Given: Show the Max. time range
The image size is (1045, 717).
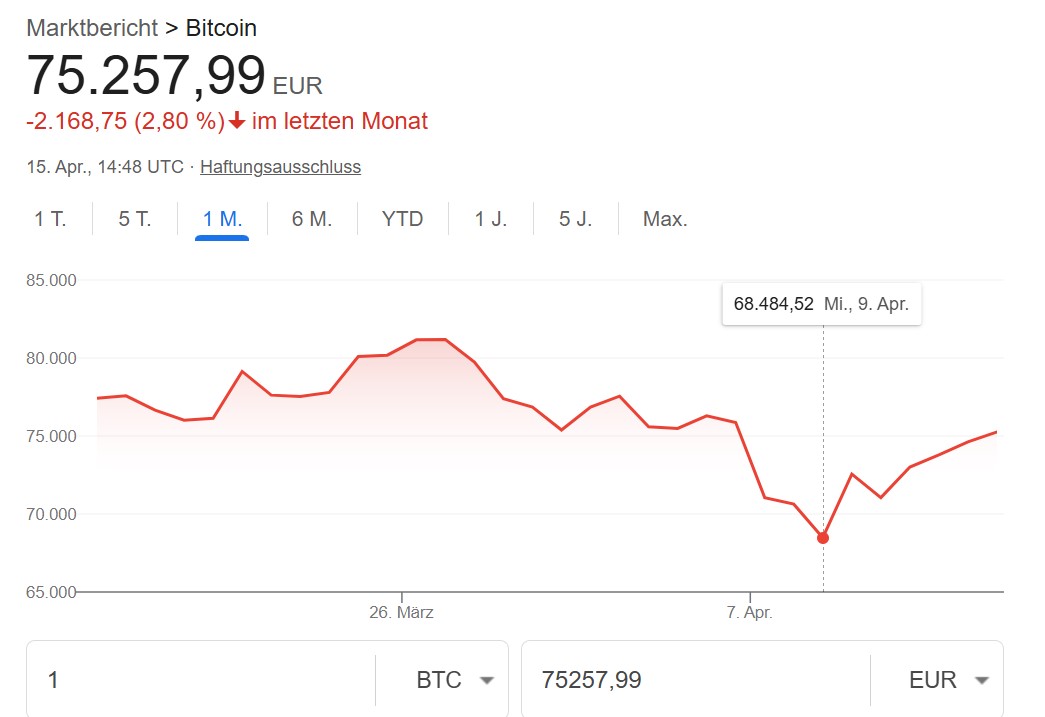Looking at the screenshot, I should click(x=664, y=219).
